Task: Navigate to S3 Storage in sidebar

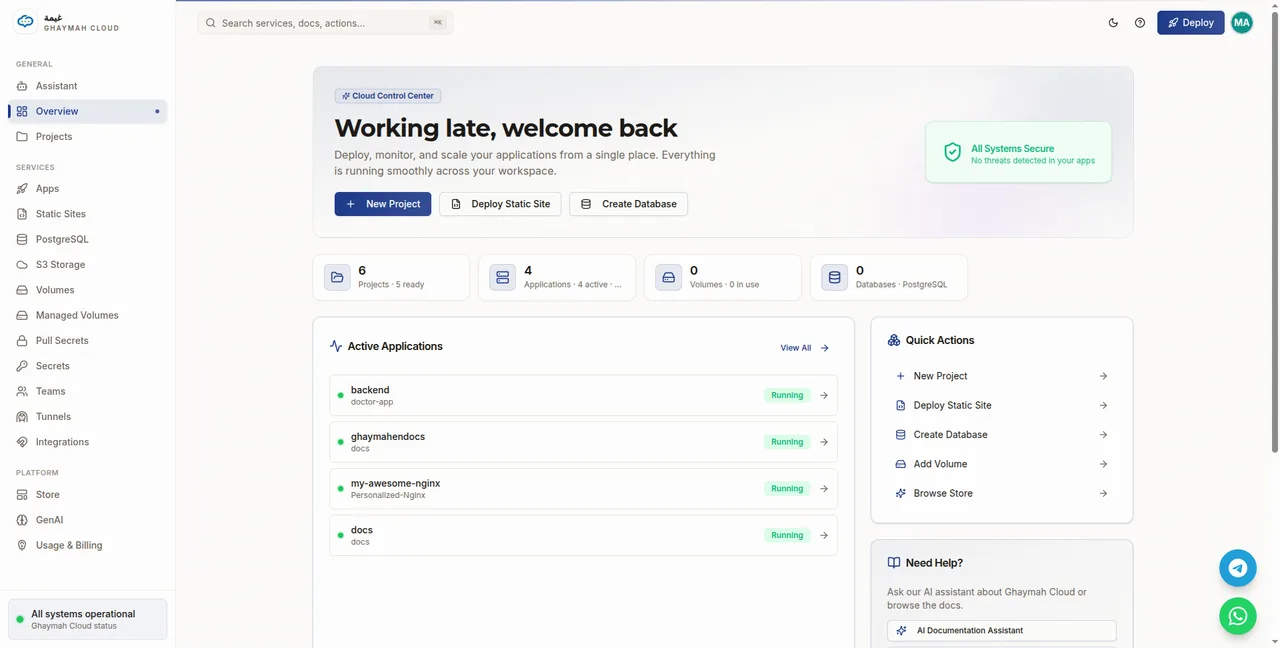Action: click(x=87, y=264)
